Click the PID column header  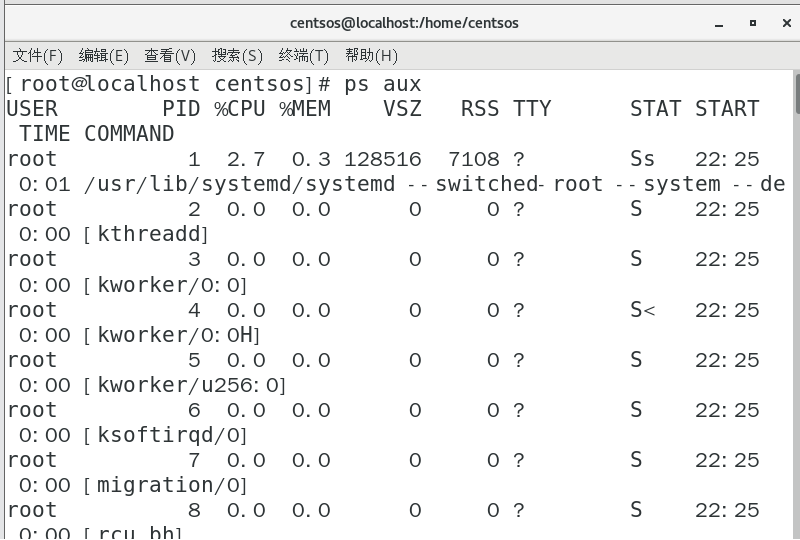182,109
